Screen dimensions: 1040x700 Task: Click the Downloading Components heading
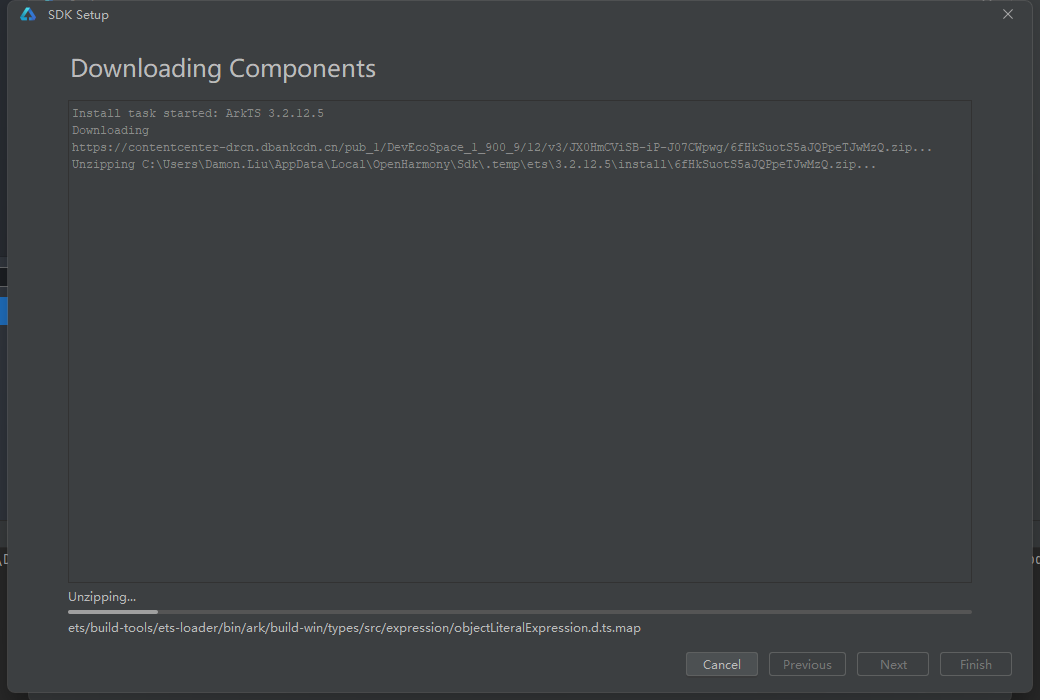pyautogui.click(x=223, y=69)
